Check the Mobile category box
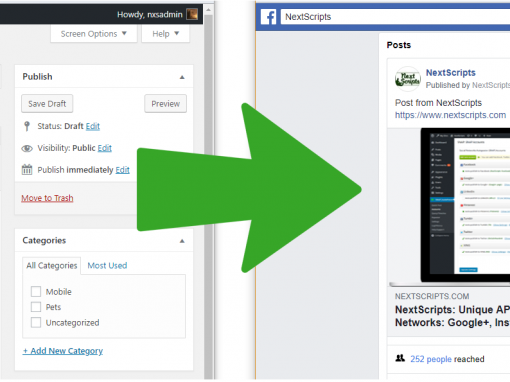 coord(36,292)
